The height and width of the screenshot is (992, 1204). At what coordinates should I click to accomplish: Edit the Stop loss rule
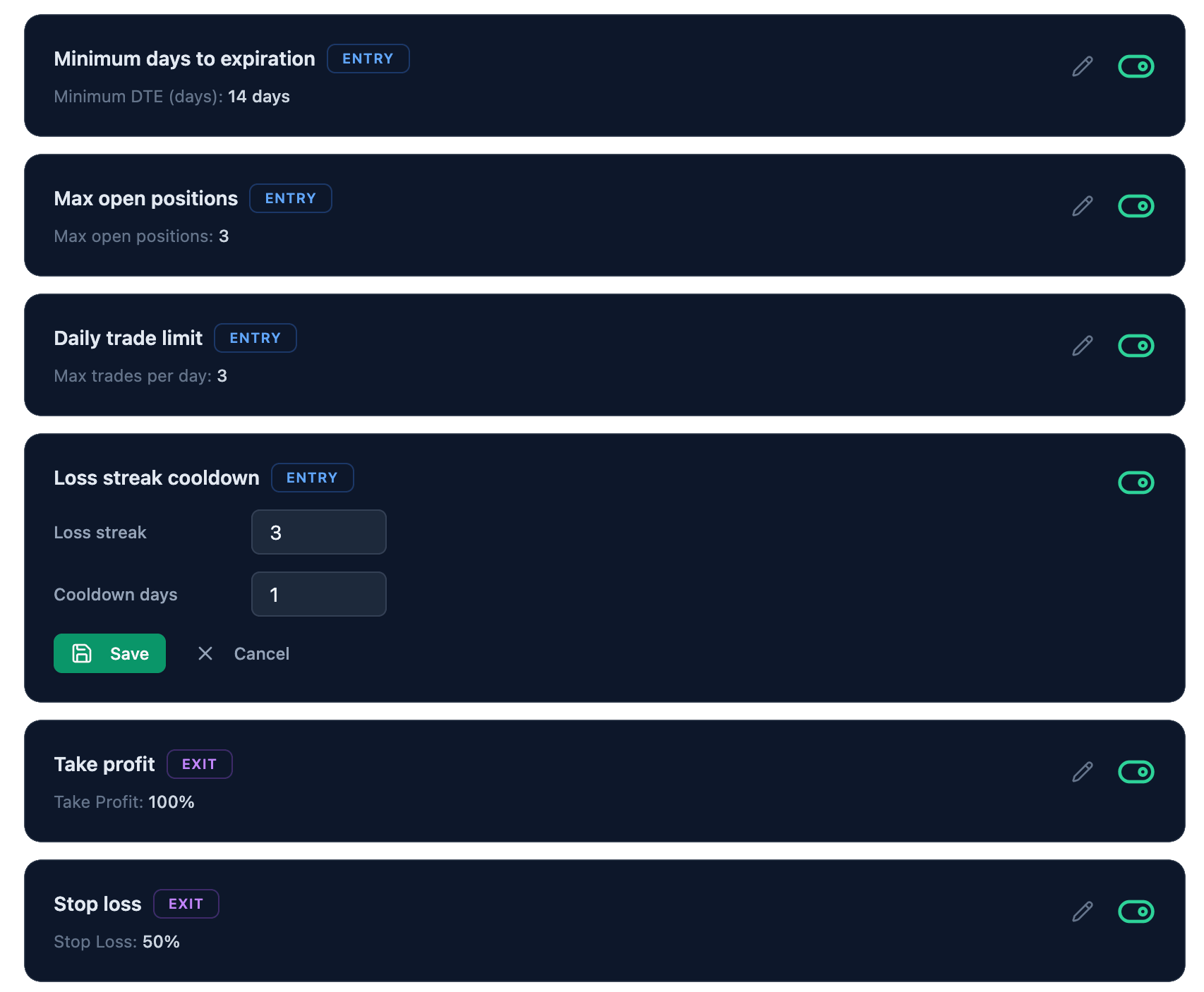click(x=1082, y=912)
